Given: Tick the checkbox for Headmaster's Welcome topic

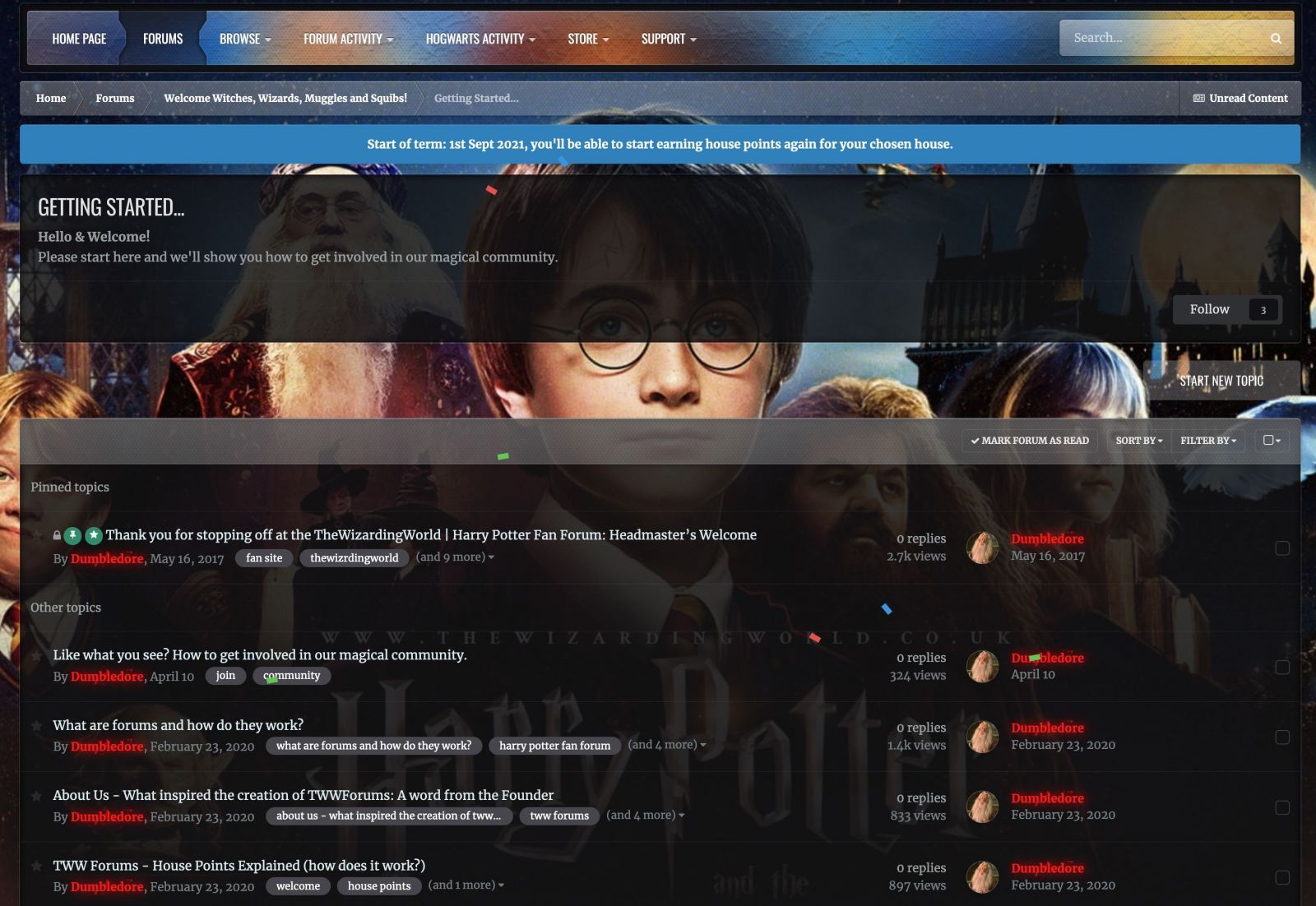Looking at the screenshot, I should [1281, 548].
